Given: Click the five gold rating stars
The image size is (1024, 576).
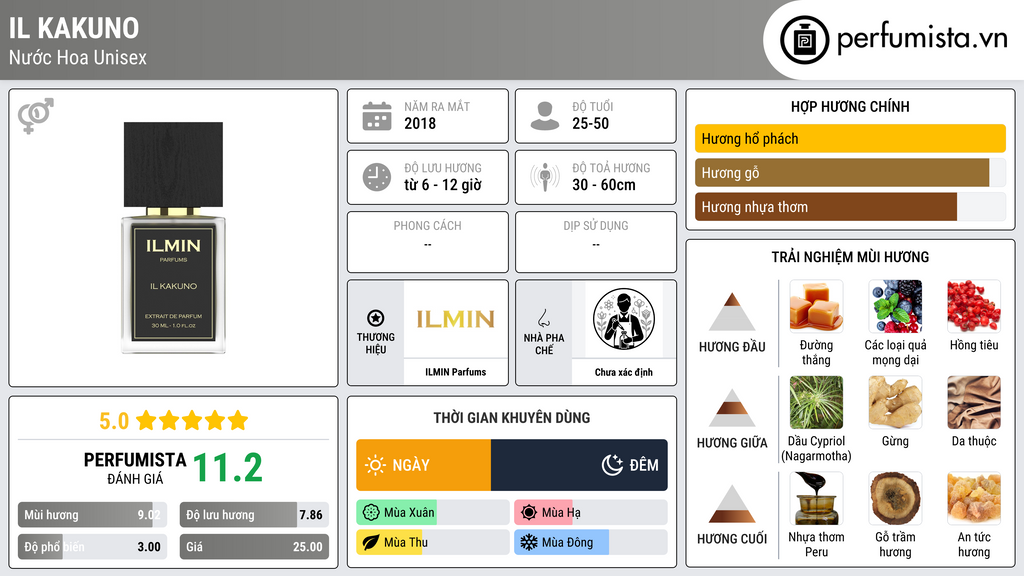Looking at the screenshot, I should (x=192, y=420).
